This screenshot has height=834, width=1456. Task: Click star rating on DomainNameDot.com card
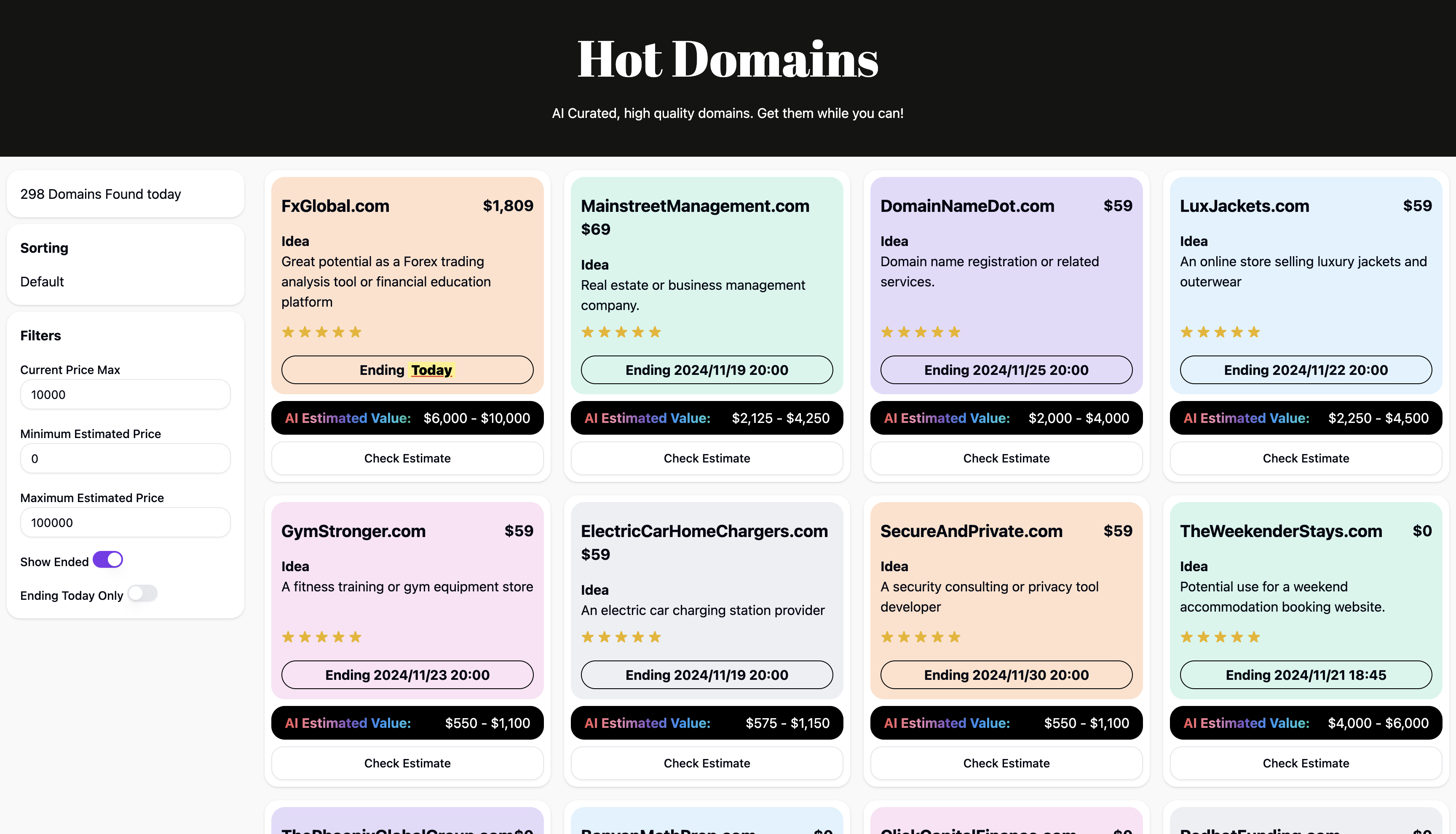coord(921,332)
